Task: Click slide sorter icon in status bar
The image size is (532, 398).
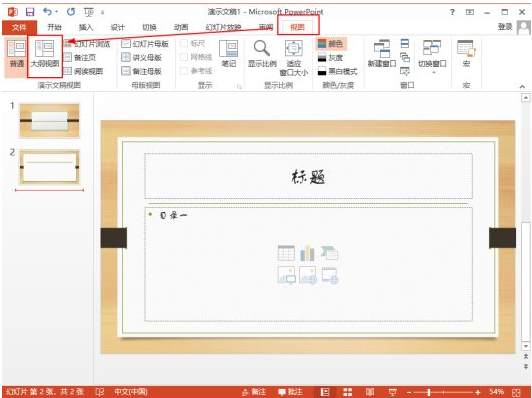Action: click(x=348, y=392)
